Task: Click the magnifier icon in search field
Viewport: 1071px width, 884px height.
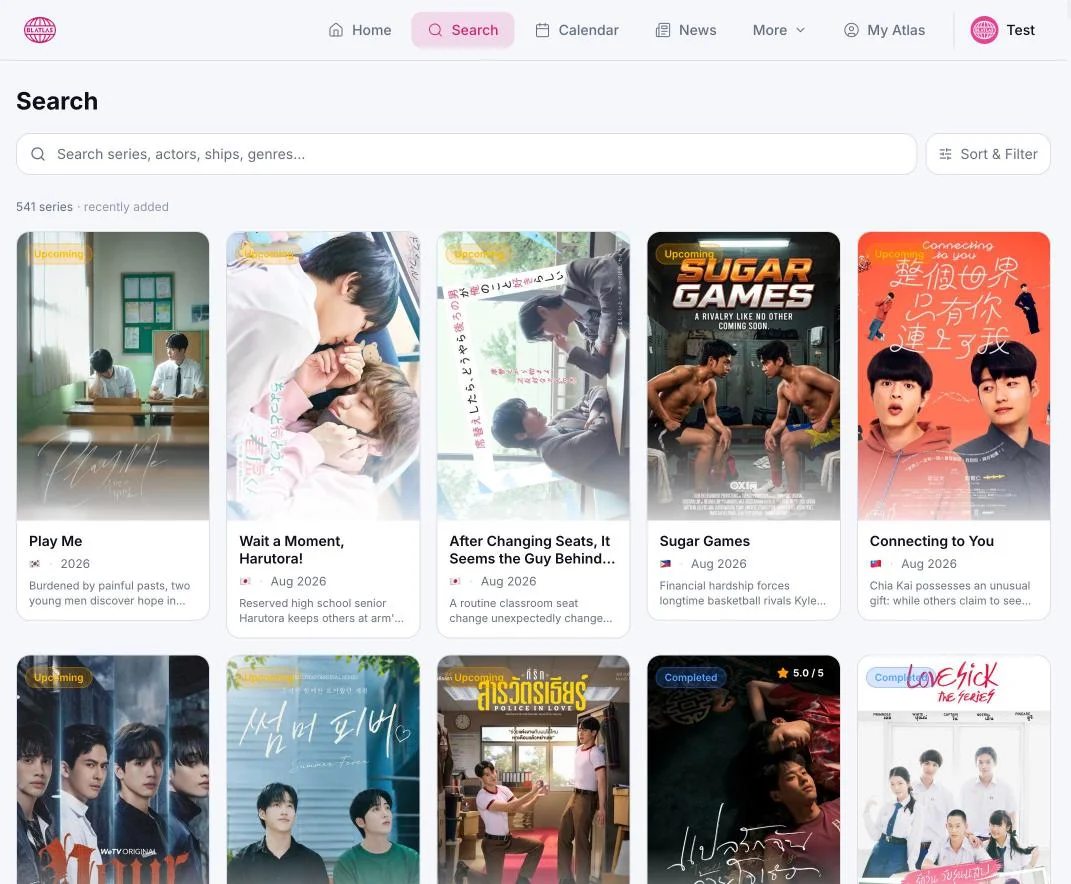Action: [x=38, y=154]
